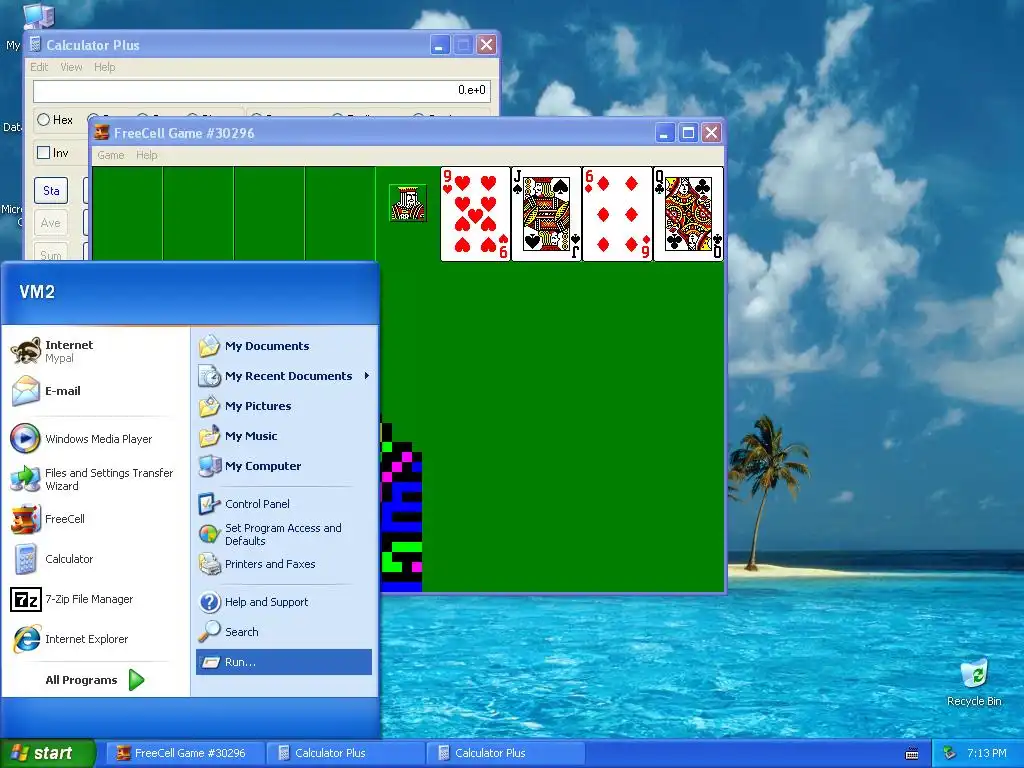Minimize the Calculator Plus window

point(440,45)
